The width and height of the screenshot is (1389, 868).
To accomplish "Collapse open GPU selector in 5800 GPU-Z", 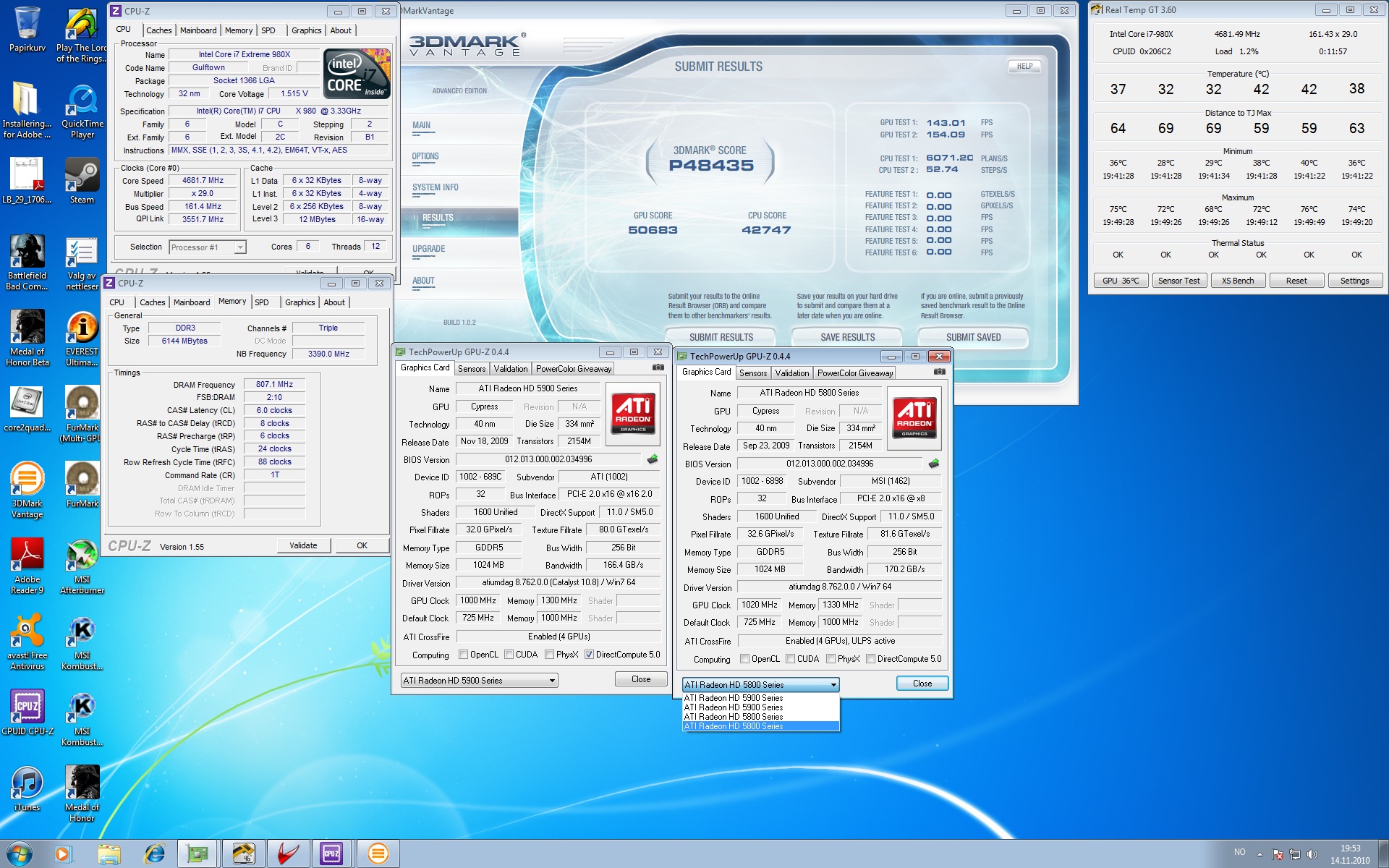I will (x=761, y=685).
